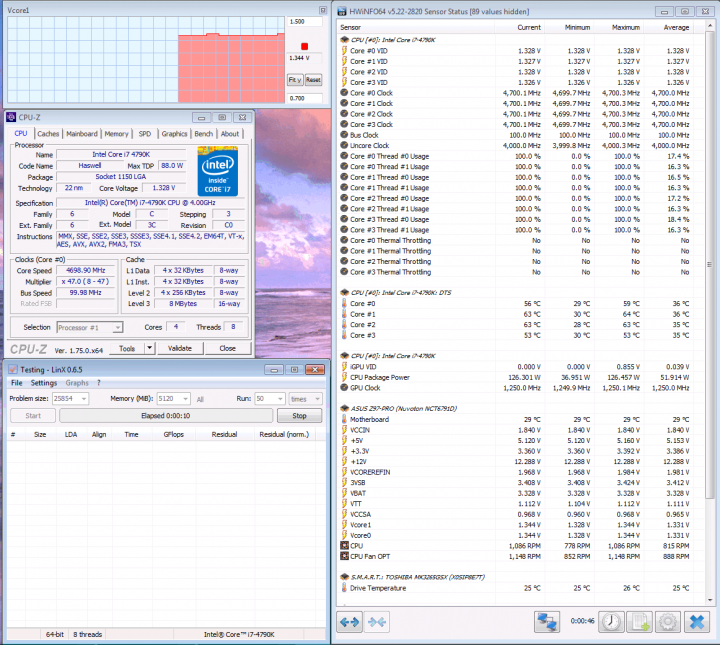Open Problem size dropdown in LinX

tap(84, 398)
